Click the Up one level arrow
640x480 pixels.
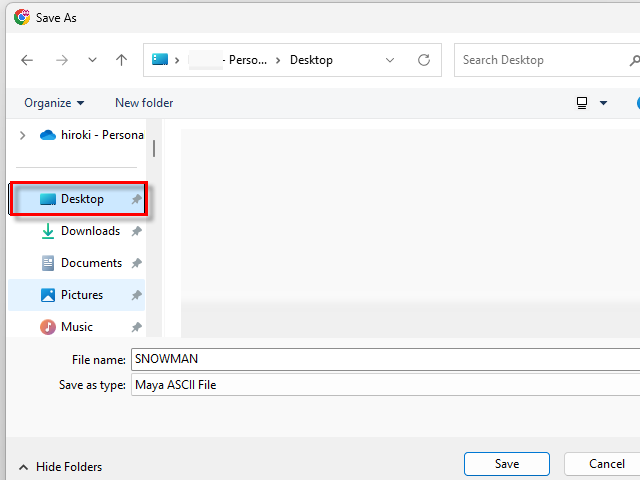point(121,60)
